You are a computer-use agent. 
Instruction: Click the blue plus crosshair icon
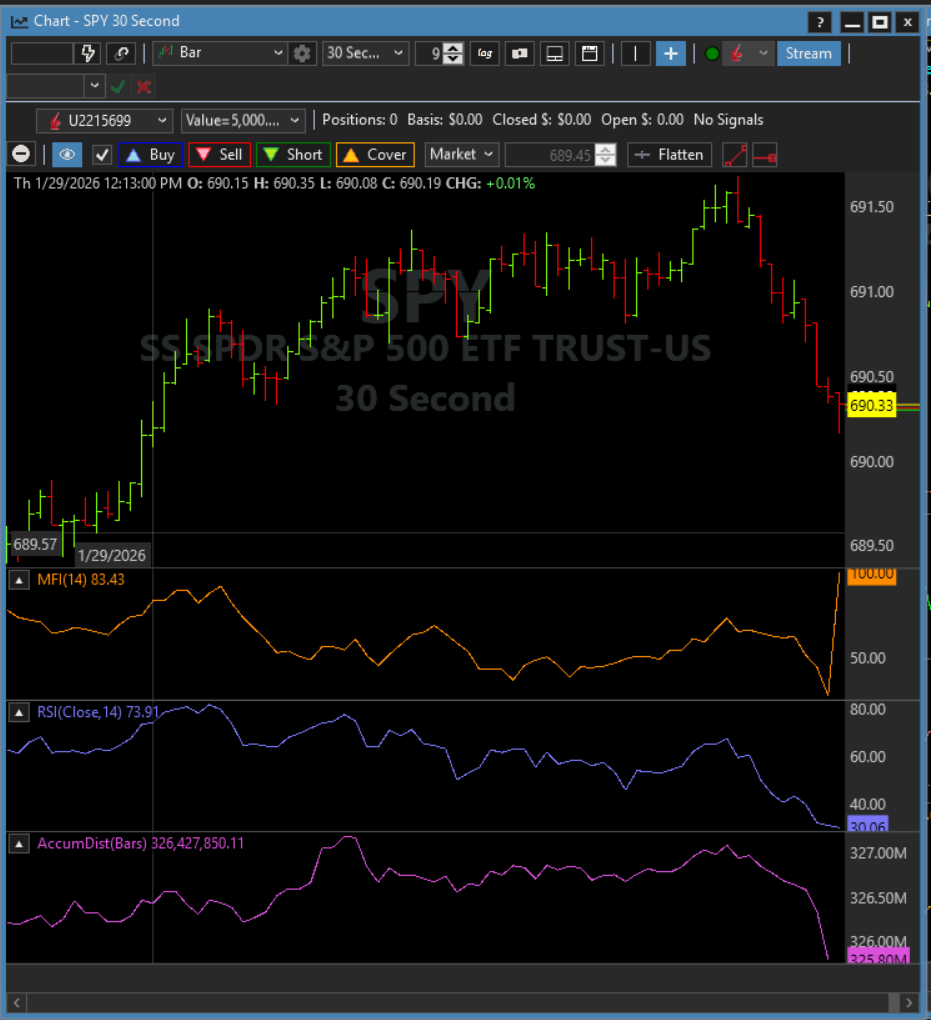[x=670, y=53]
